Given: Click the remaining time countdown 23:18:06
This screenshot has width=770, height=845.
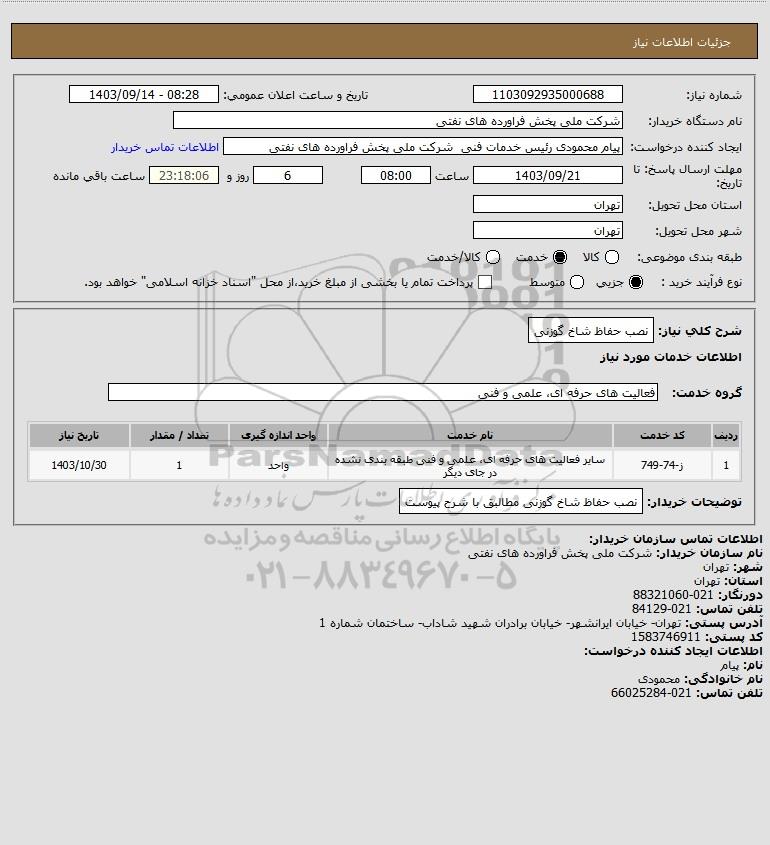Looking at the screenshot, I should point(184,176).
